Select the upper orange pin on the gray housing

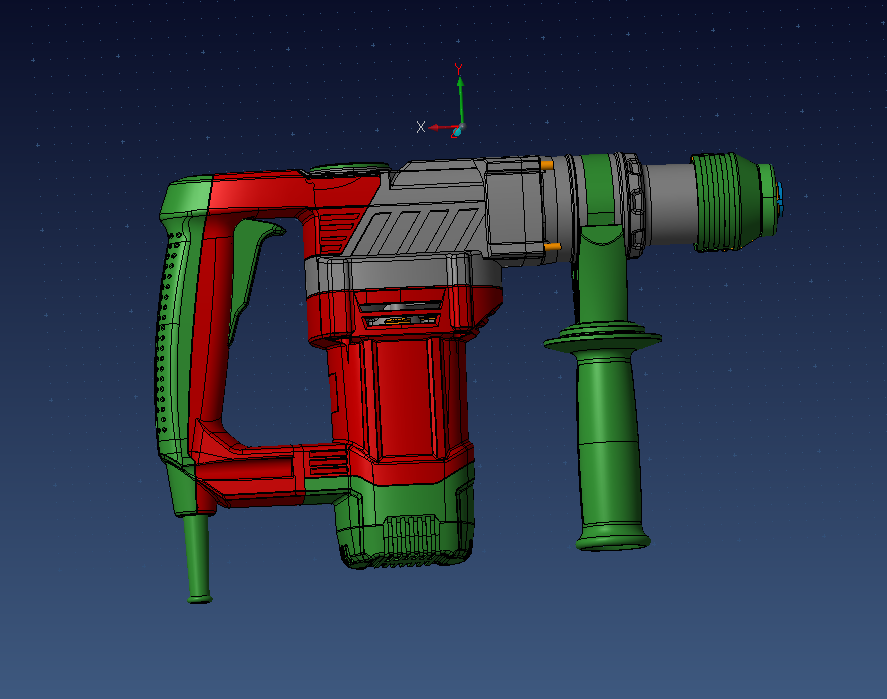547,165
